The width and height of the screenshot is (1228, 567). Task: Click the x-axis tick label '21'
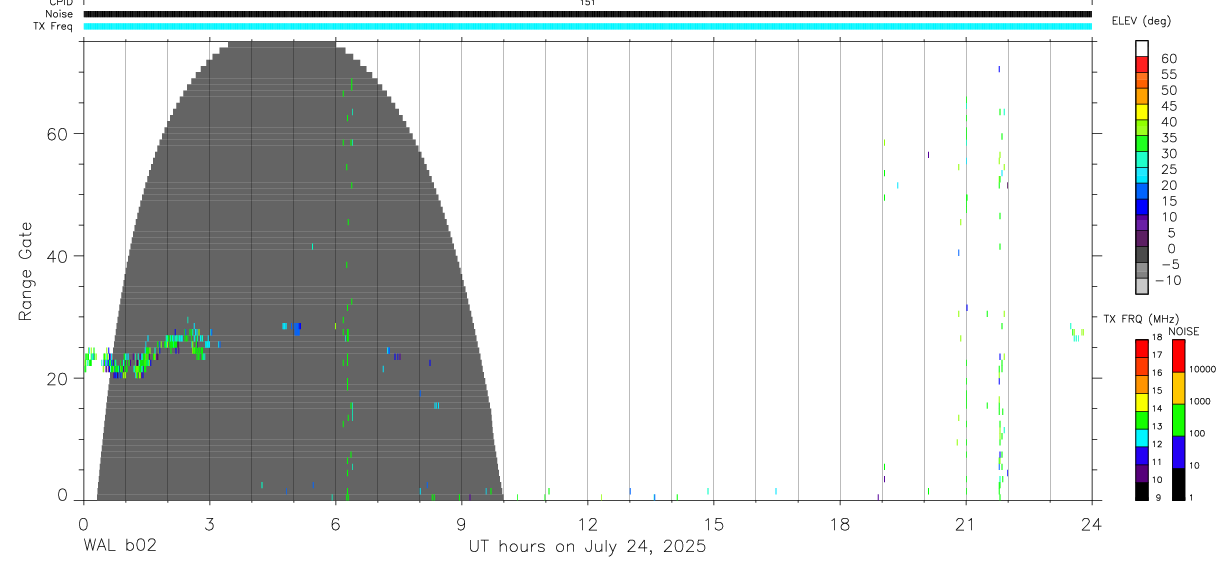pos(965,523)
